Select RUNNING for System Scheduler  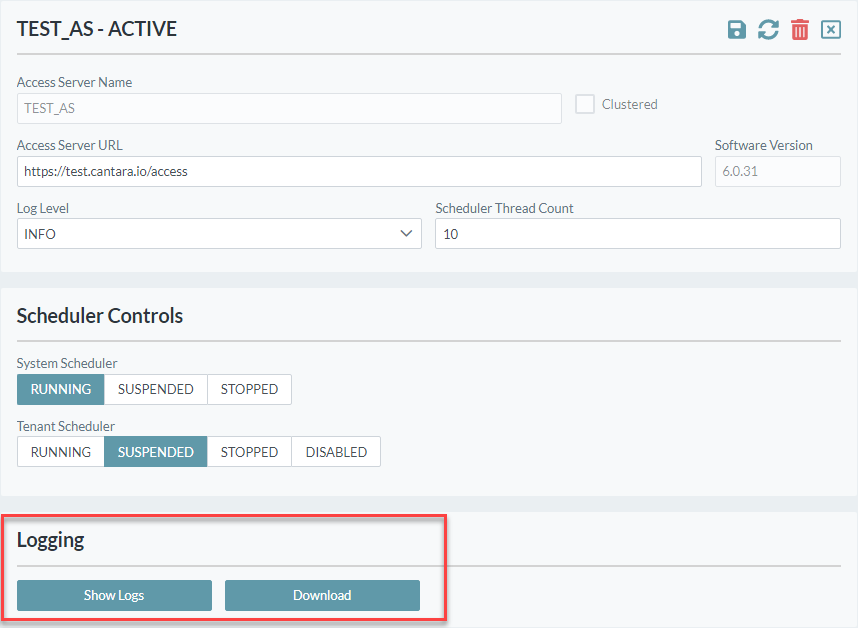coord(61,389)
